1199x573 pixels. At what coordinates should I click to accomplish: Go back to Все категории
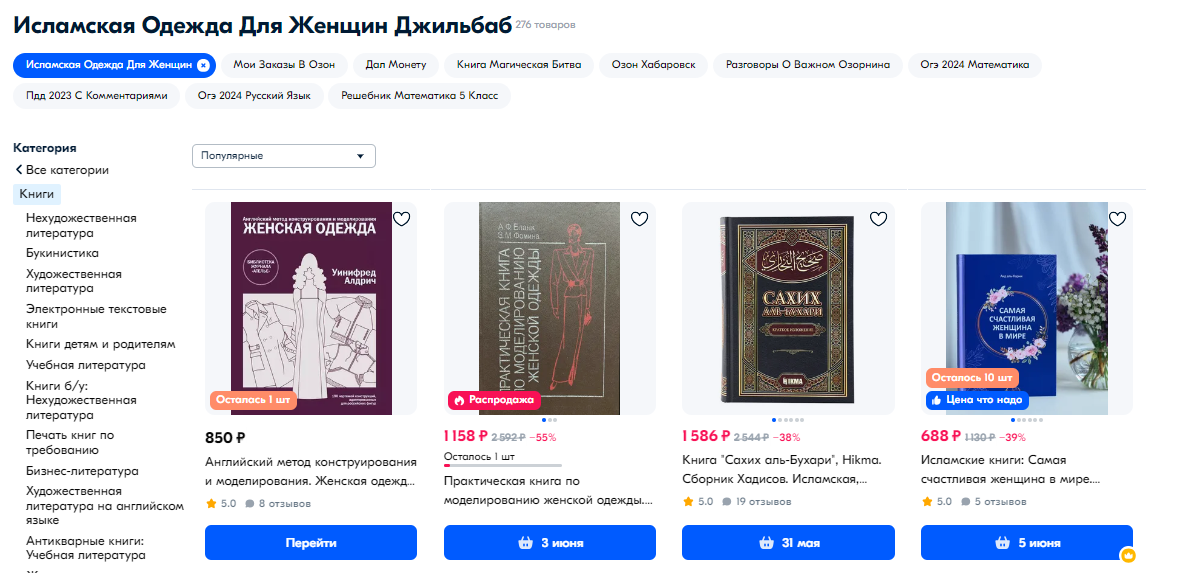pos(62,170)
